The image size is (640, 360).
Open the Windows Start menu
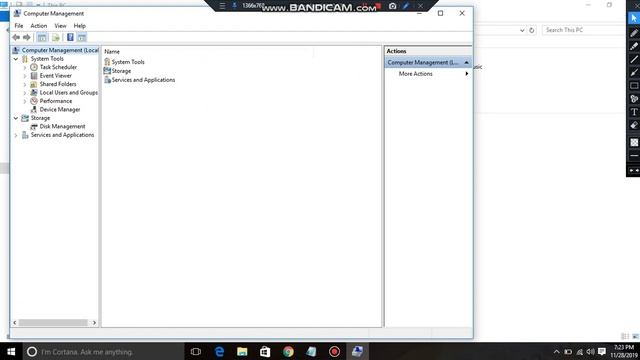[11, 351]
